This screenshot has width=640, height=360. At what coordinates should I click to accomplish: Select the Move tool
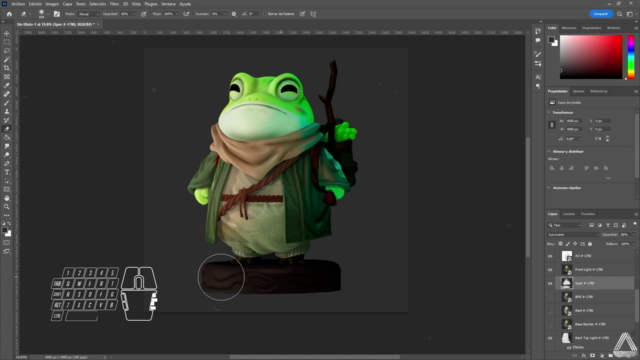click(x=7, y=33)
